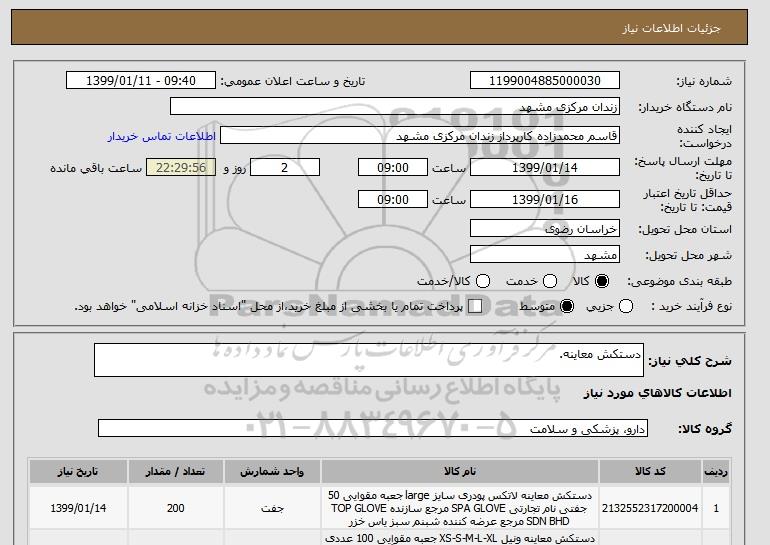The image size is (770, 545).
Task: Click delivery province field خراسان رضوی
Action: 545,229
